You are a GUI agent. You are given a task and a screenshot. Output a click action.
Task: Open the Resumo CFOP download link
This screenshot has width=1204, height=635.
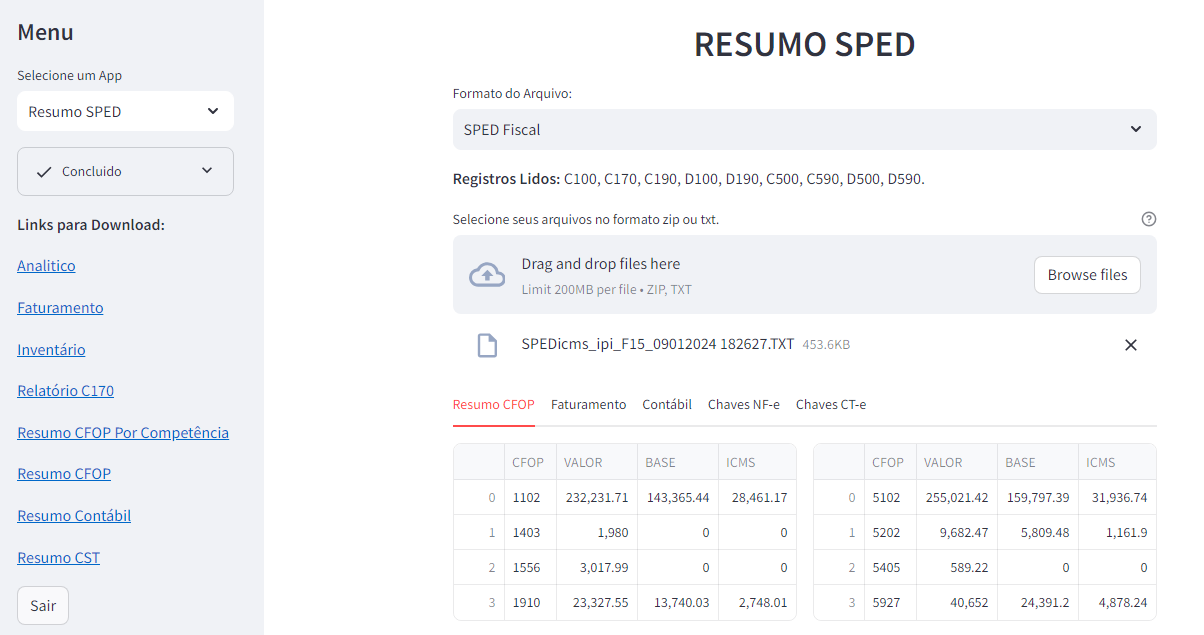click(64, 474)
